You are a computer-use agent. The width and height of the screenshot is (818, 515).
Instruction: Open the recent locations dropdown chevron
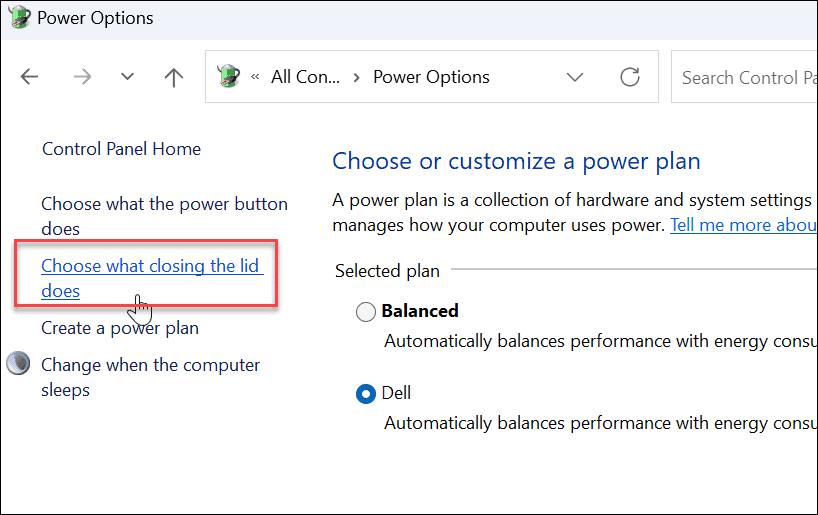127,77
